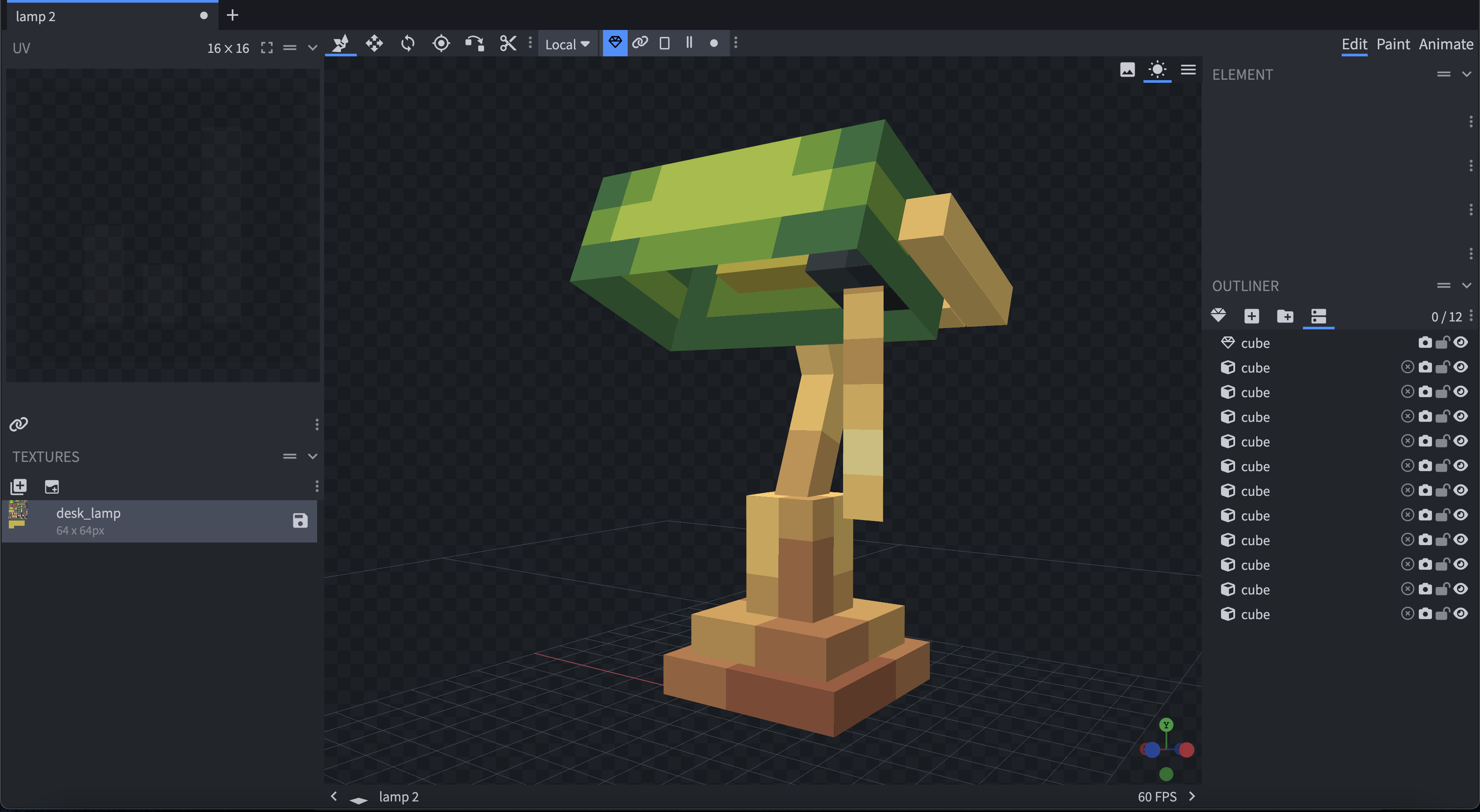The height and width of the screenshot is (812, 1480).
Task: Click lamp 2 name in the bottom status bar
Action: point(399,797)
